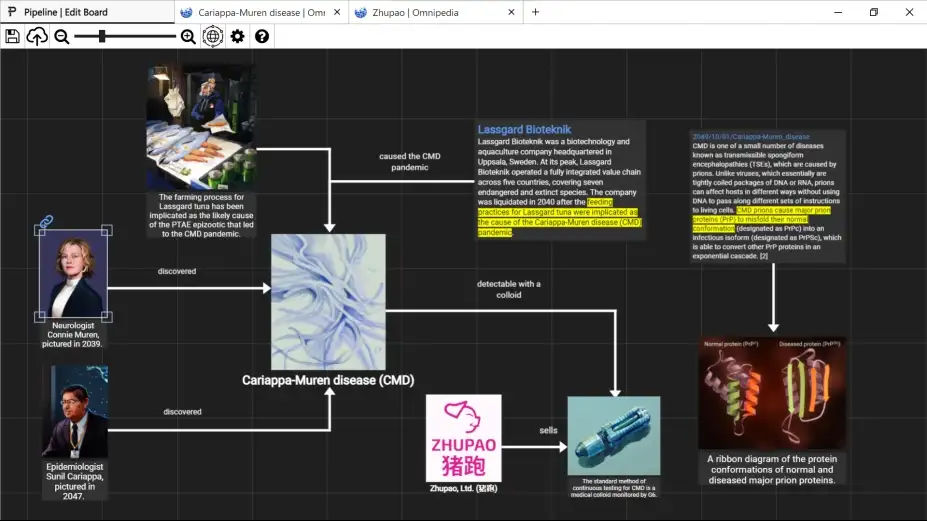Click the 'Zhupao, Ltd.' caption text
The height and width of the screenshot is (521, 927).
tap(464, 488)
